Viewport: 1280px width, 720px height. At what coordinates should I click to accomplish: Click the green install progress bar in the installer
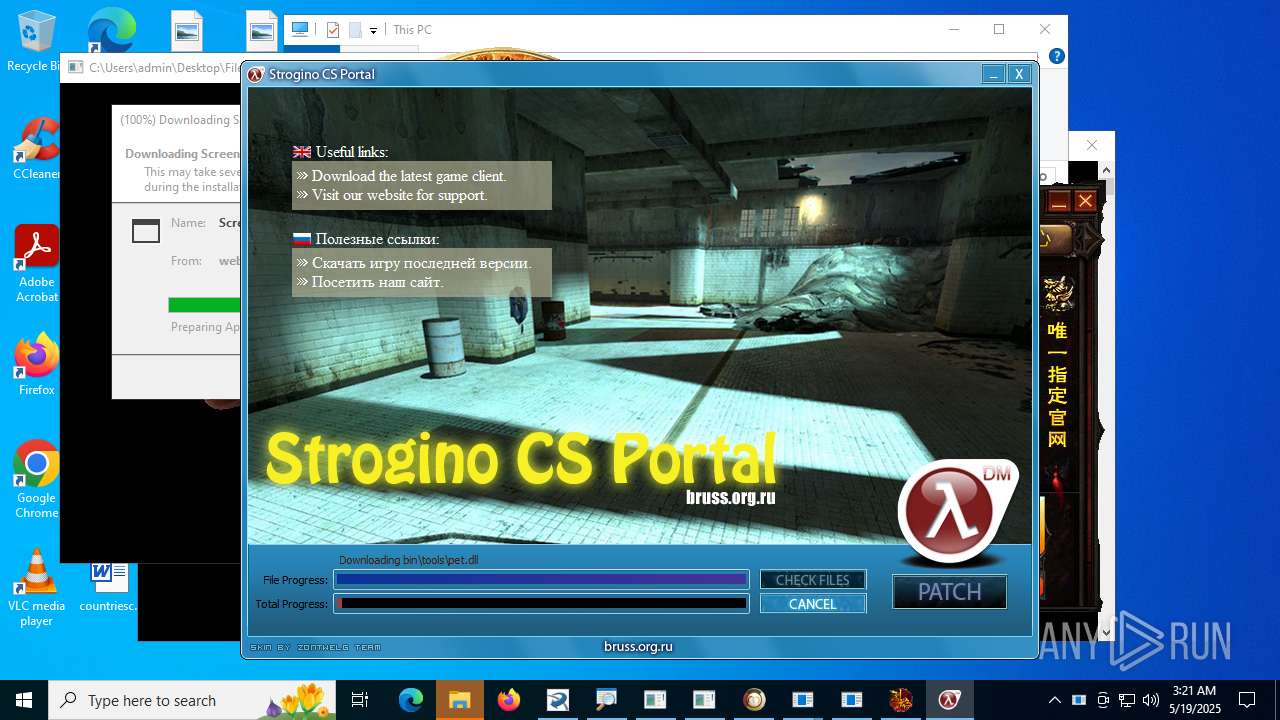click(204, 305)
